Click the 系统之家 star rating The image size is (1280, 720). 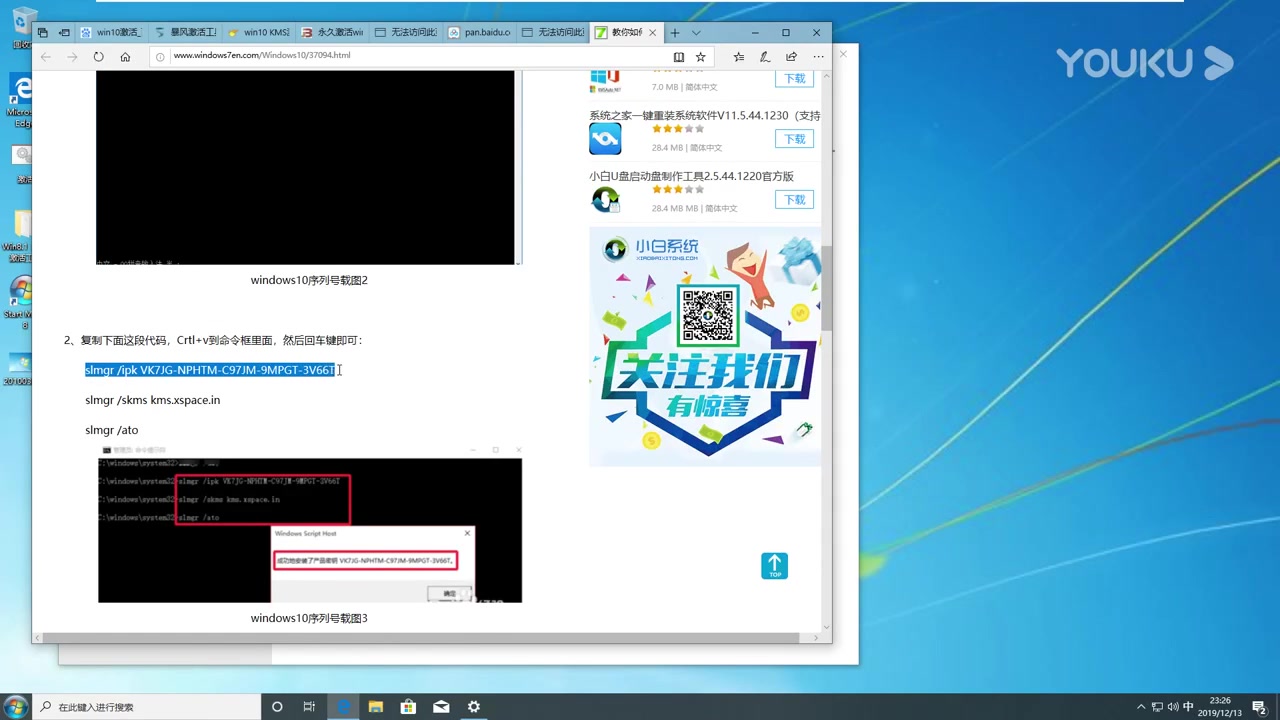point(678,129)
